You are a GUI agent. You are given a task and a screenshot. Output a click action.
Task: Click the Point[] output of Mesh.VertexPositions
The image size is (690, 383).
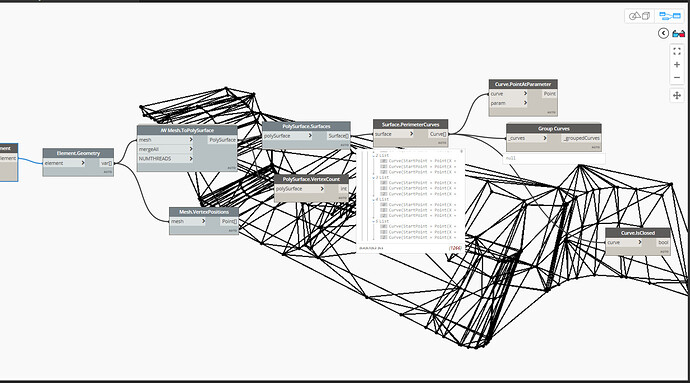(229, 221)
